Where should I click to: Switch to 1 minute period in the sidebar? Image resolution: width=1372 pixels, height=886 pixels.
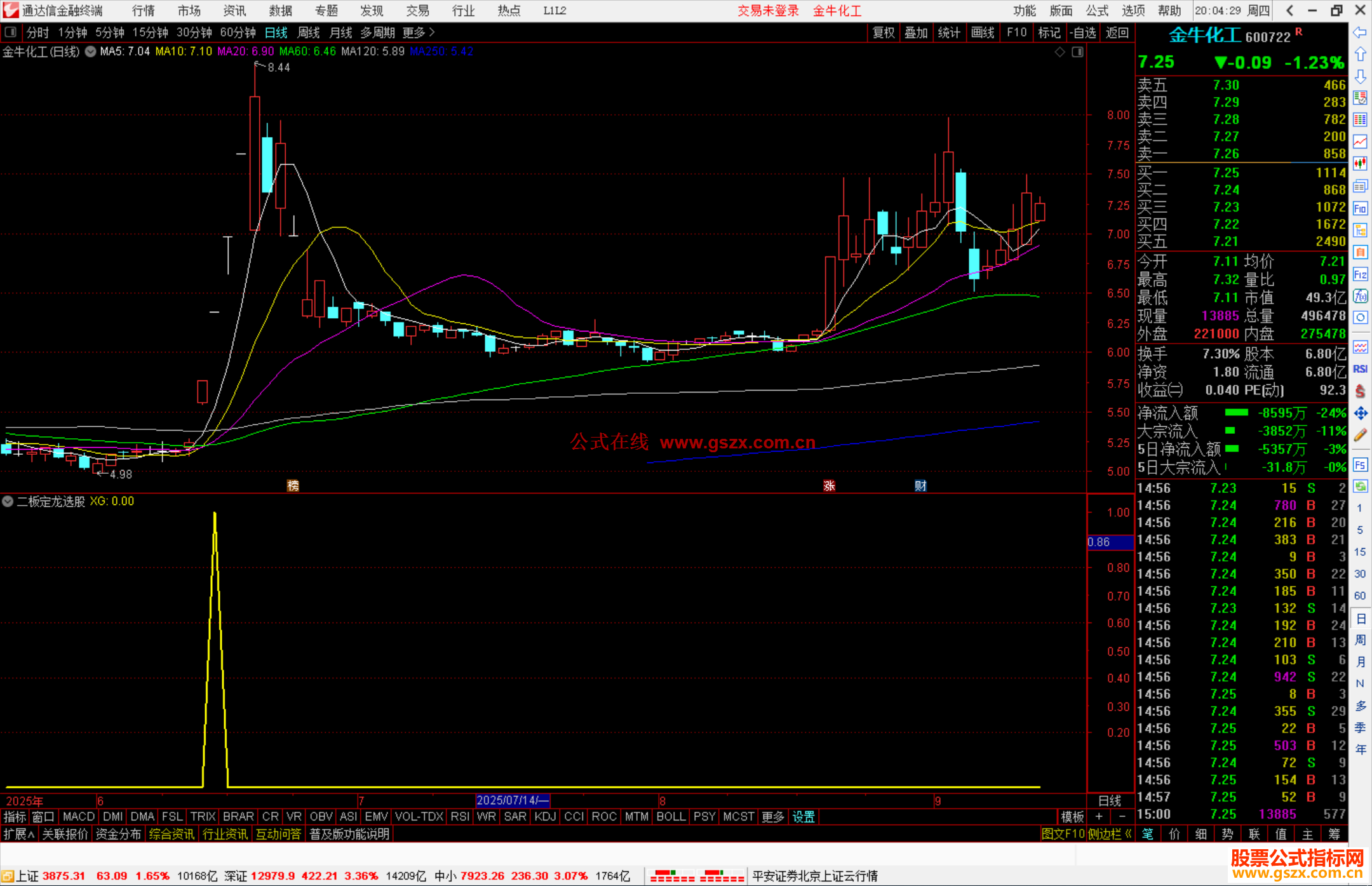(x=1360, y=508)
